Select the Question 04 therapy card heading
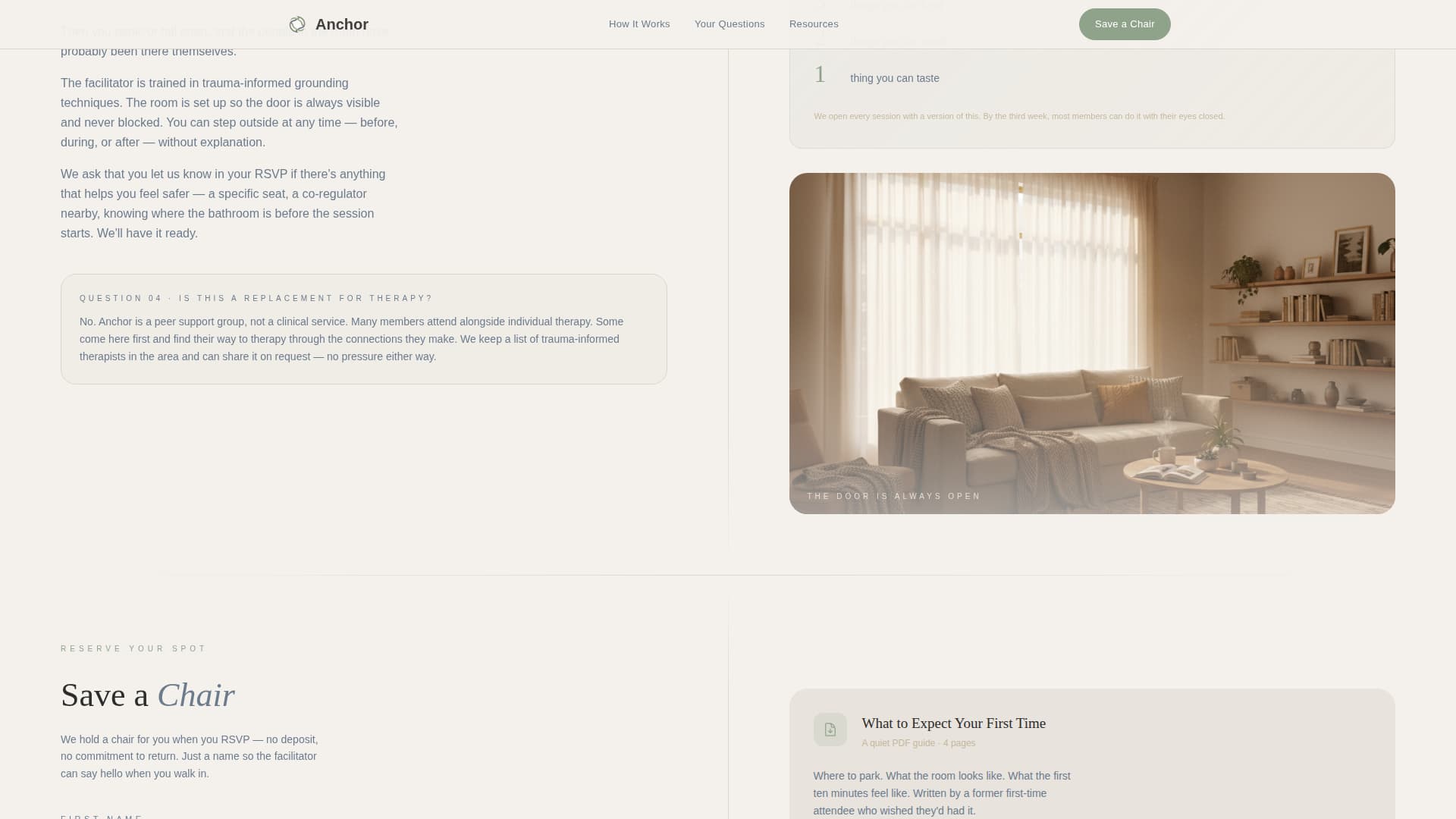This screenshot has width=1456, height=819. (256, 298)
